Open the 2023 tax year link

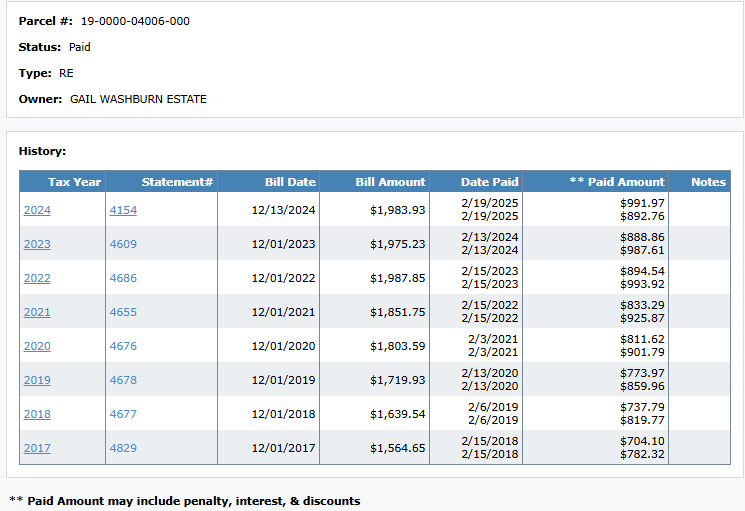[37, 244]
